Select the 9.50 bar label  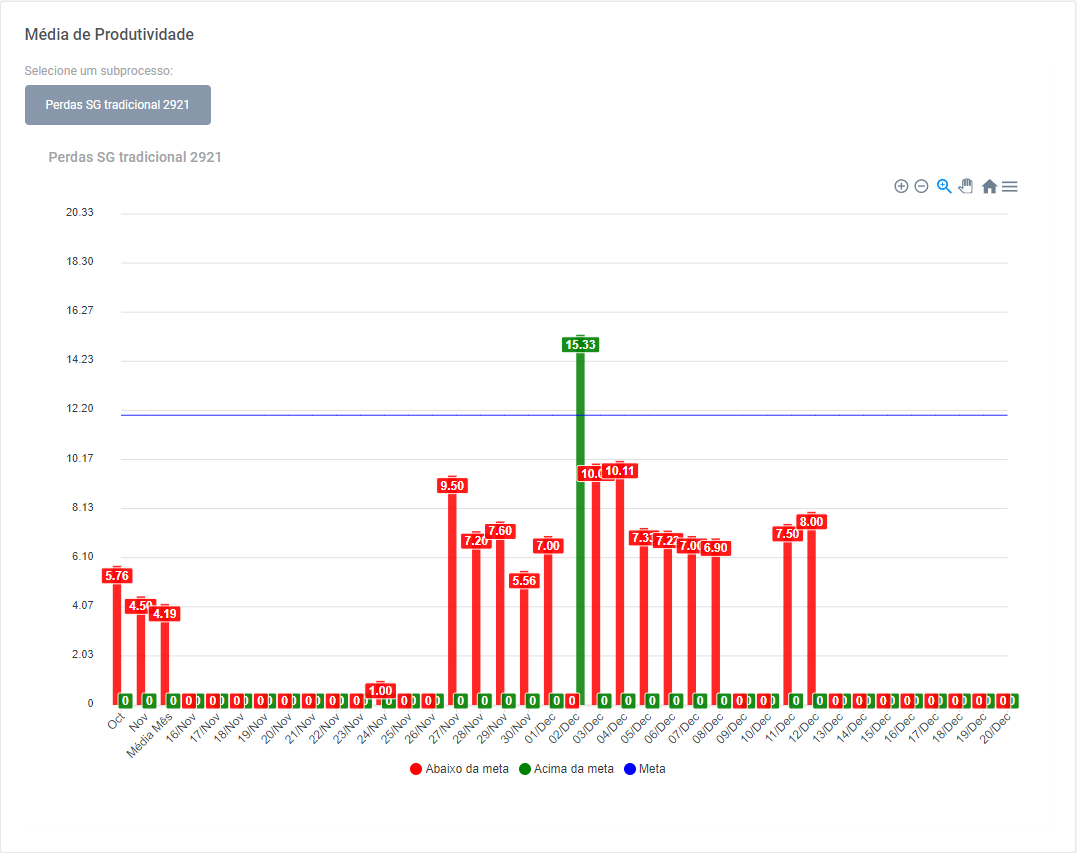coord(452,486)
